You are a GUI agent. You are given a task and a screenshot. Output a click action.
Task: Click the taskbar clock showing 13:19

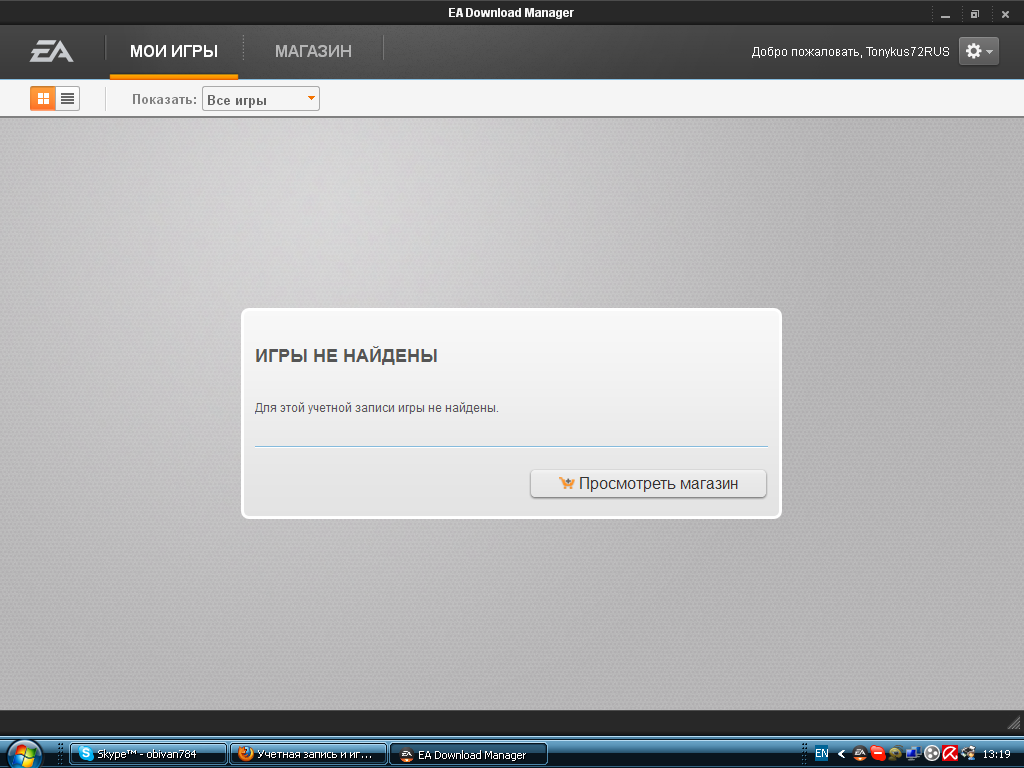[996, 754]
